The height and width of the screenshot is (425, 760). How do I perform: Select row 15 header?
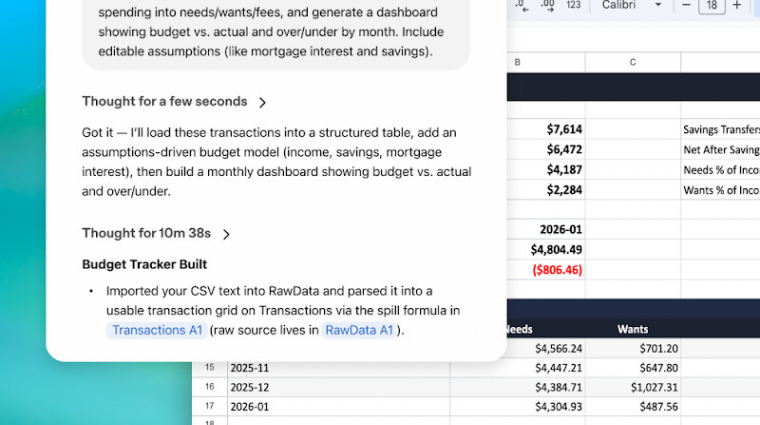209,367
